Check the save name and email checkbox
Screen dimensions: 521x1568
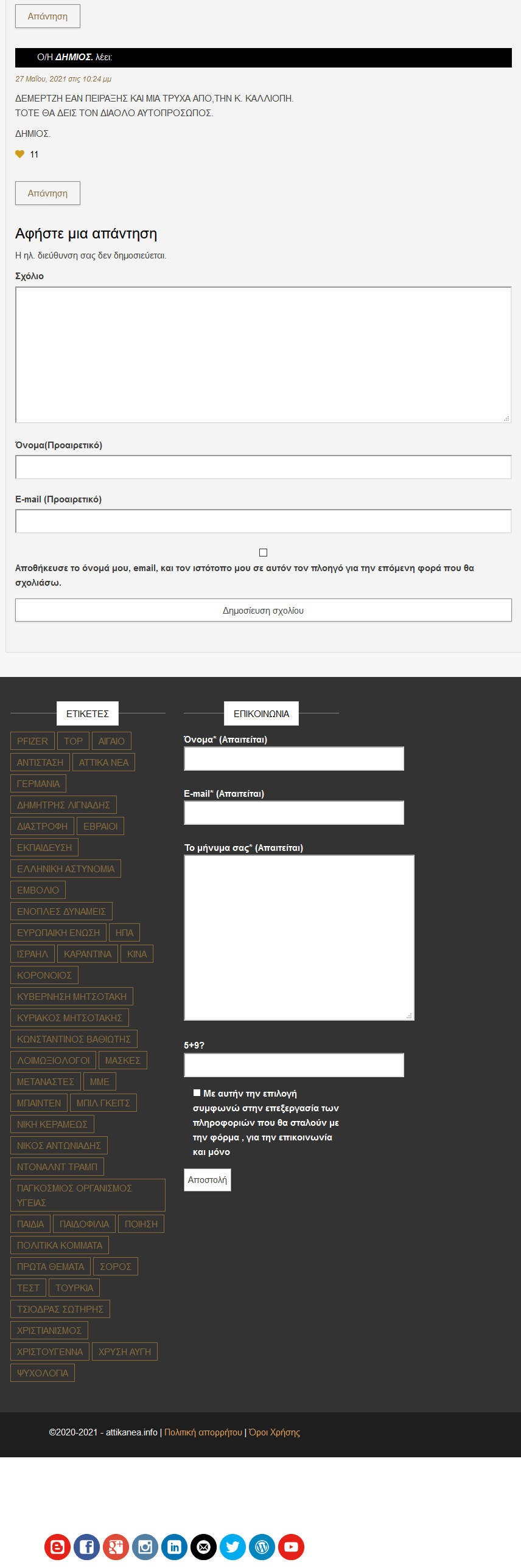click(x=264, y=553)
